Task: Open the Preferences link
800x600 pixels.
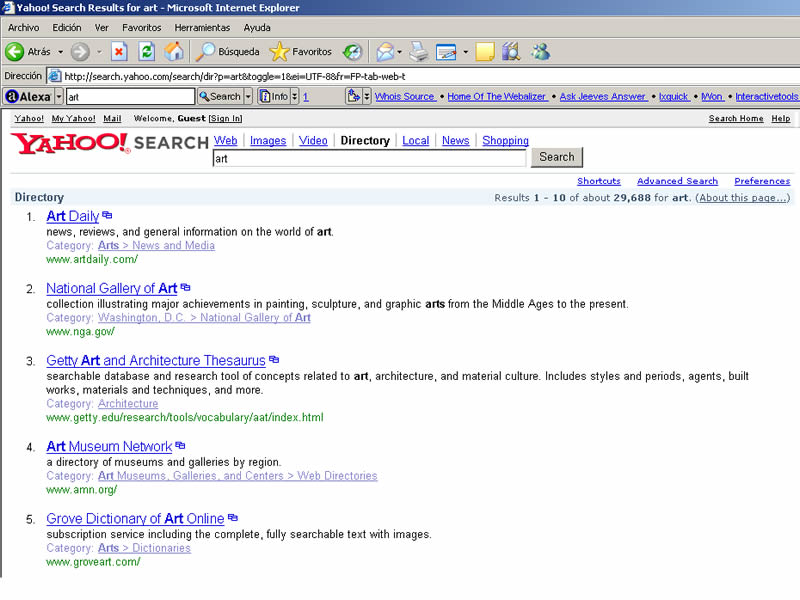Action: [x=762, y=181]
